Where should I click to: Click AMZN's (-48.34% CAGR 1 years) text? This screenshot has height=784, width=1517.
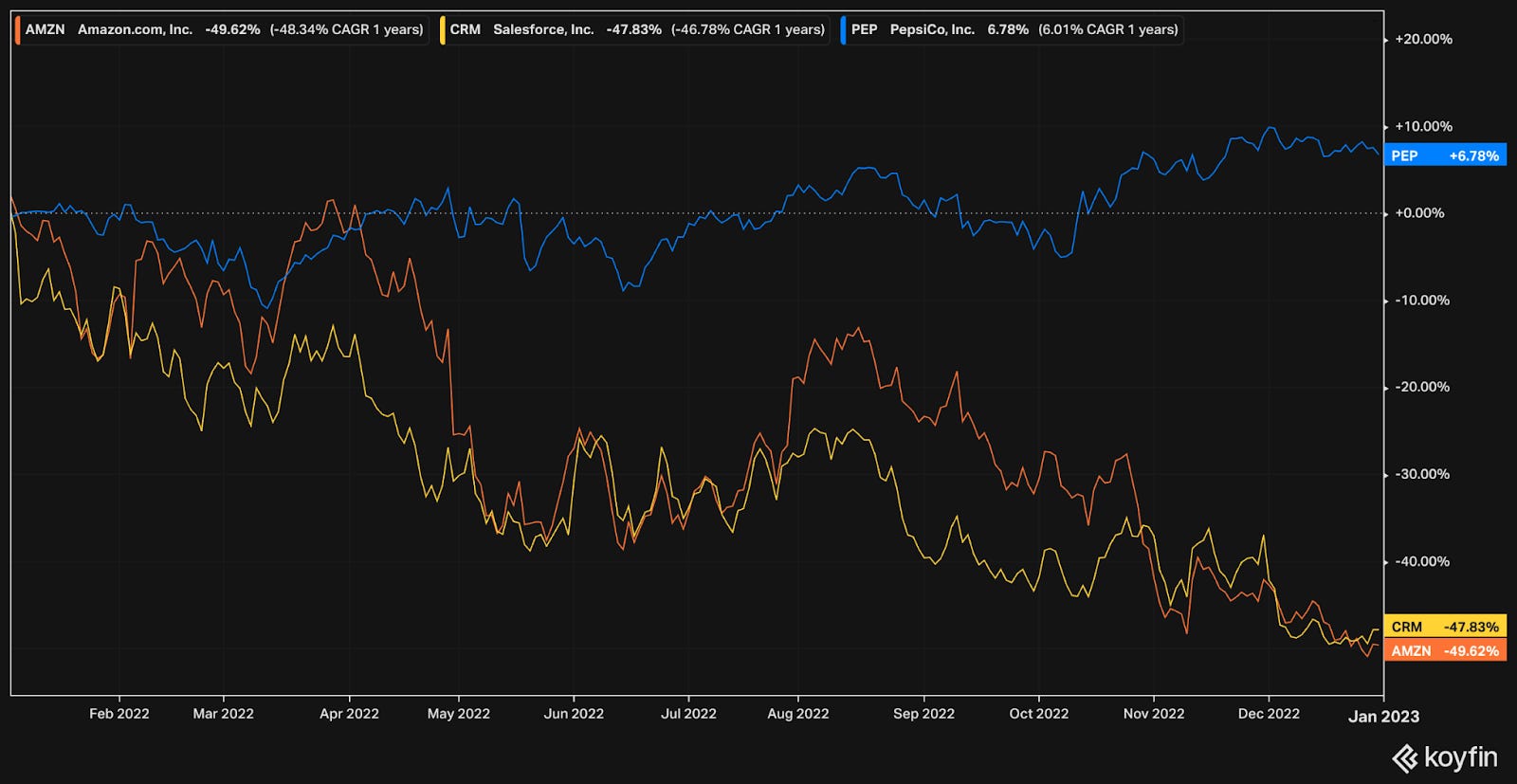coord(347,29)
